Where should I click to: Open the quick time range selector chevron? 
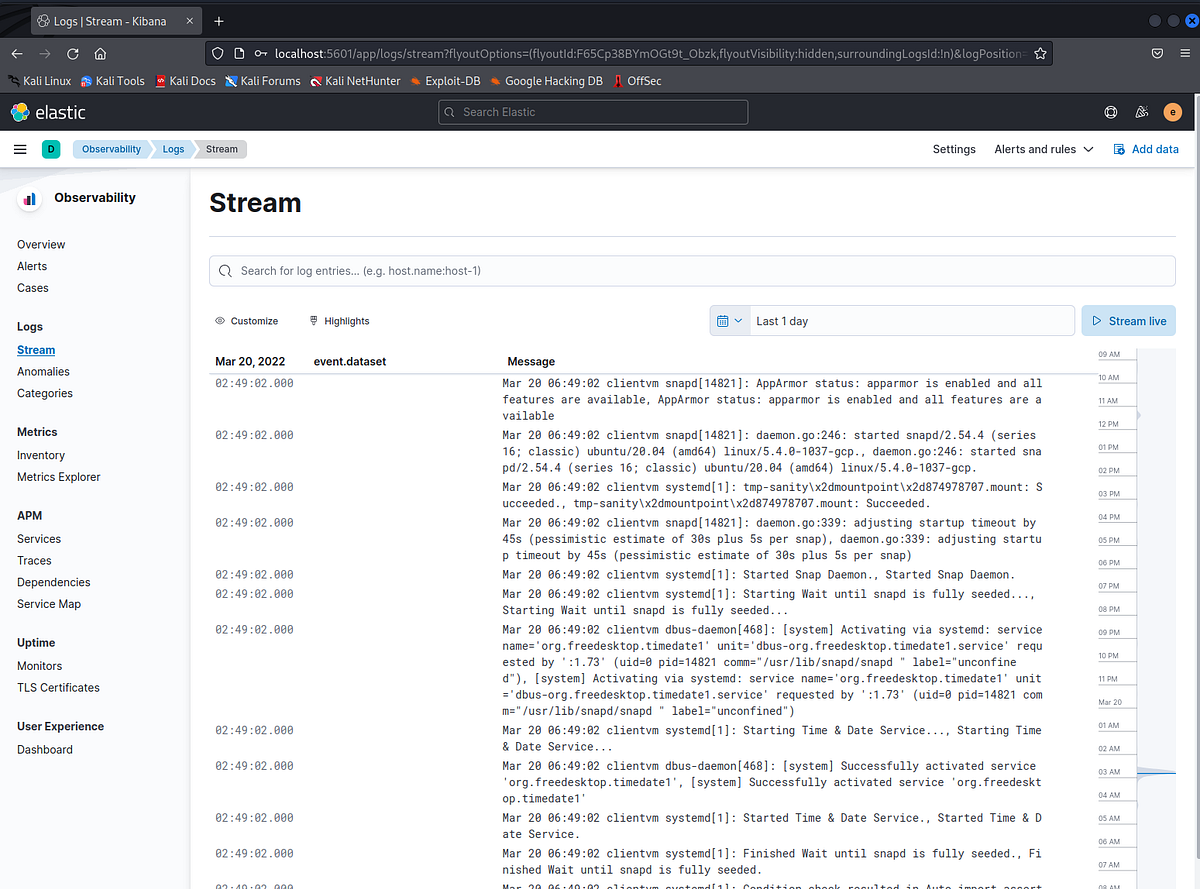tap(740, 320)
